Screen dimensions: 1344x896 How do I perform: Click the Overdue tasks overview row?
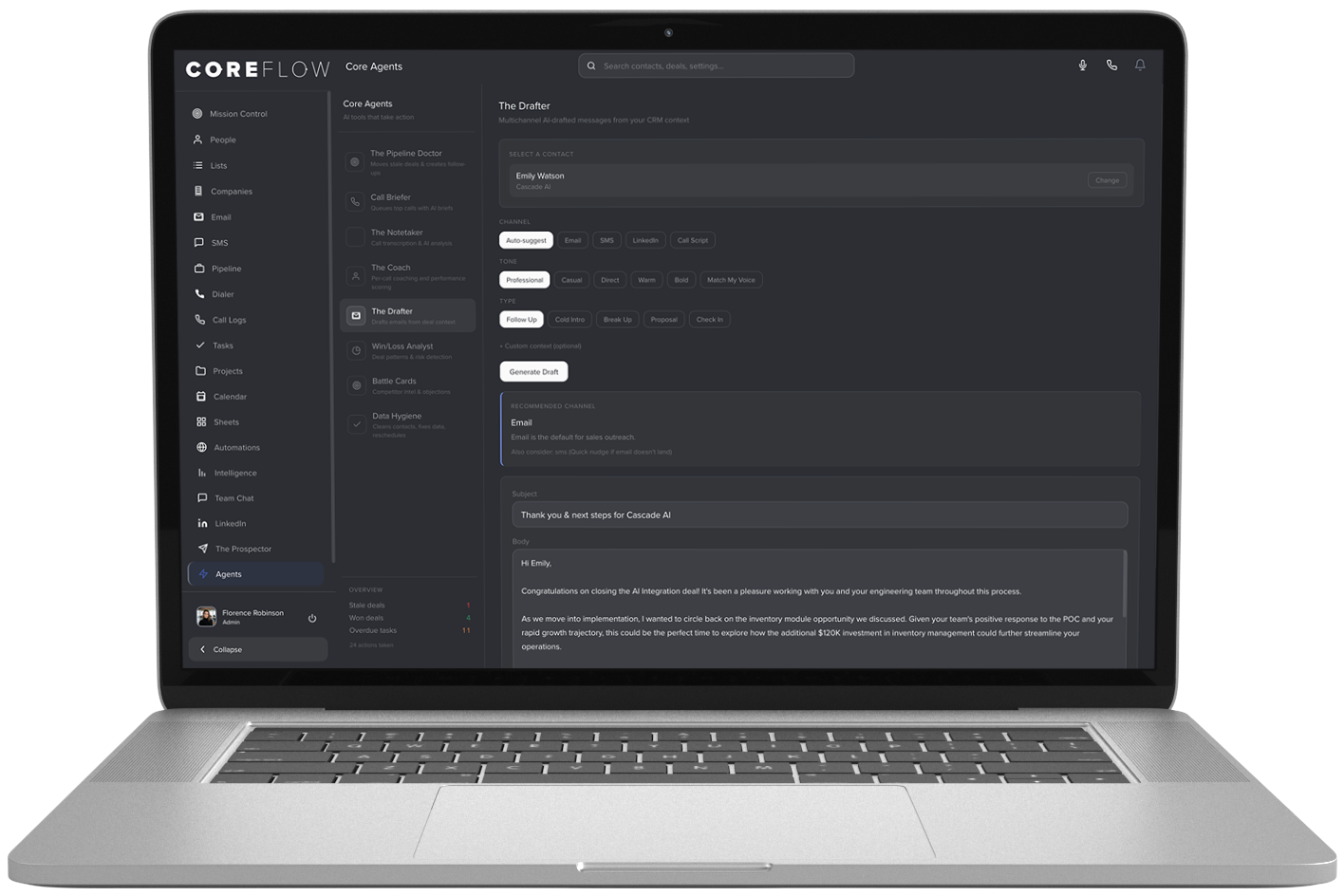pos(410,630)
